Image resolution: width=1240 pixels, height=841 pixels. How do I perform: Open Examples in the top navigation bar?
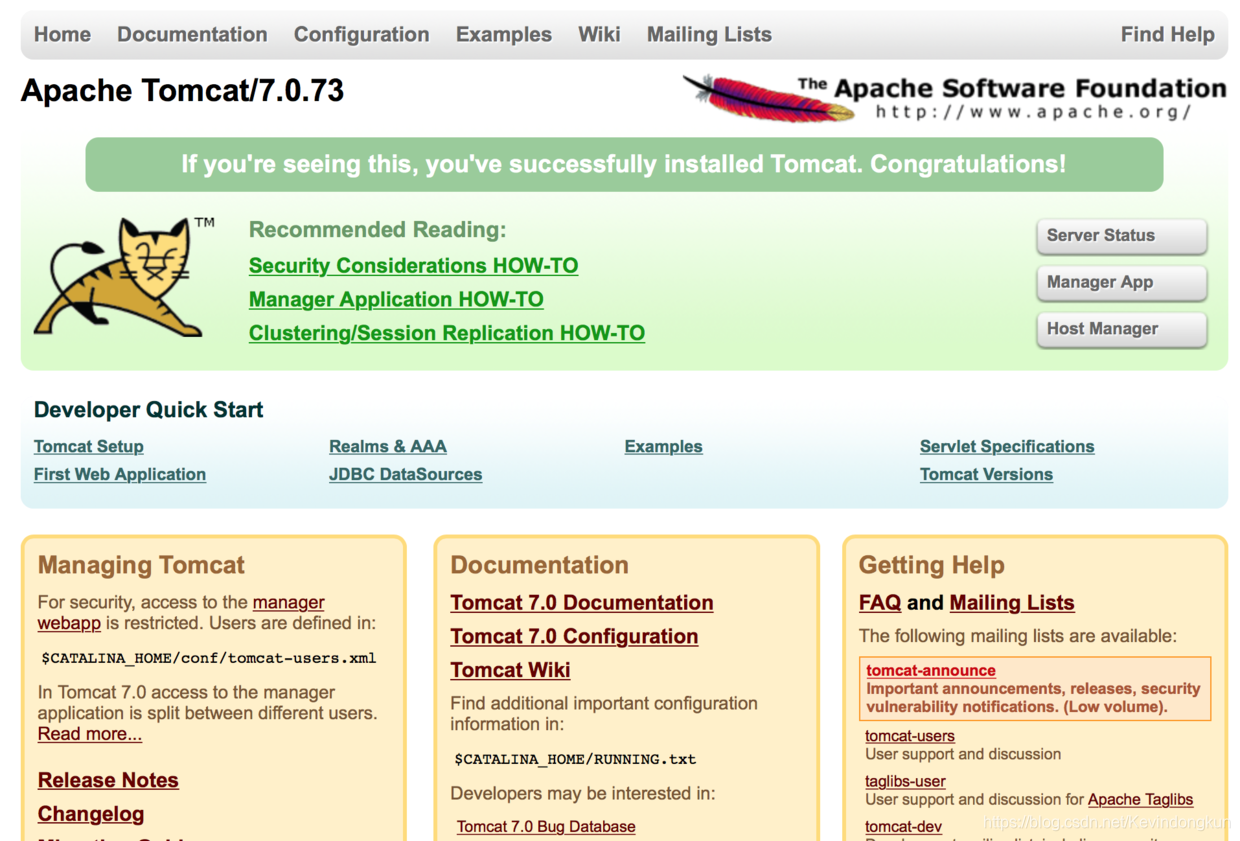point(504,34)
